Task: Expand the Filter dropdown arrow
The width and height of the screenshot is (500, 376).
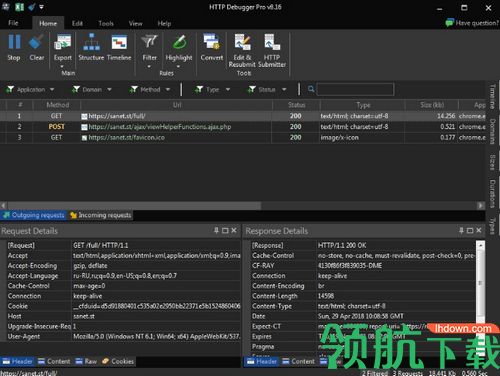Action: click(x=149, y=66)
